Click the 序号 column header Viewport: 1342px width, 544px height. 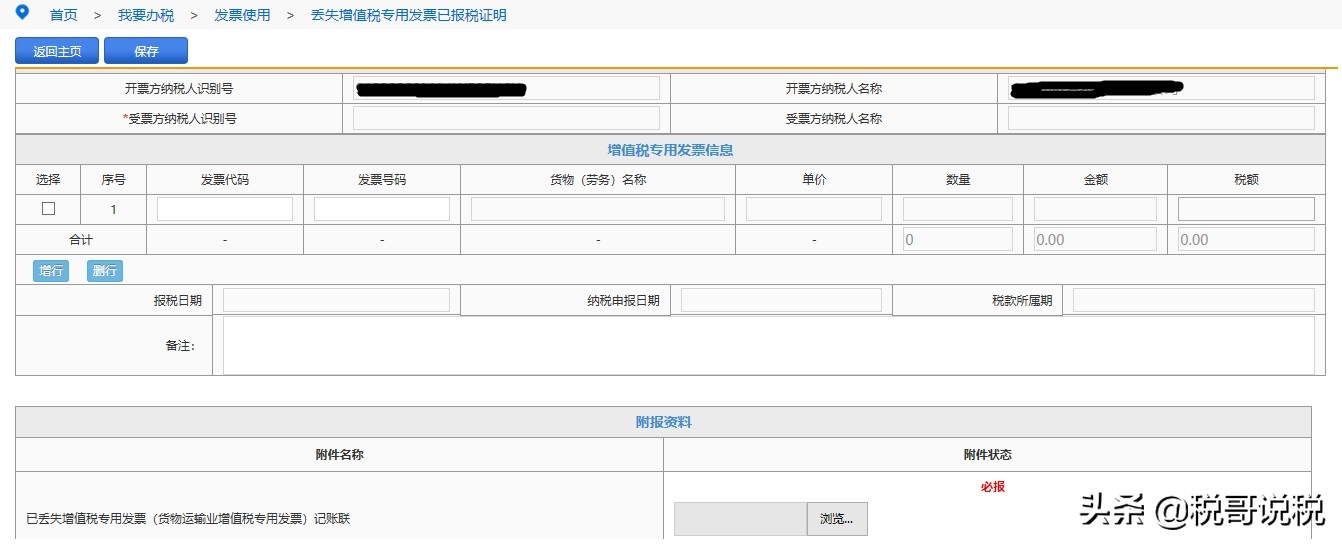113,180
